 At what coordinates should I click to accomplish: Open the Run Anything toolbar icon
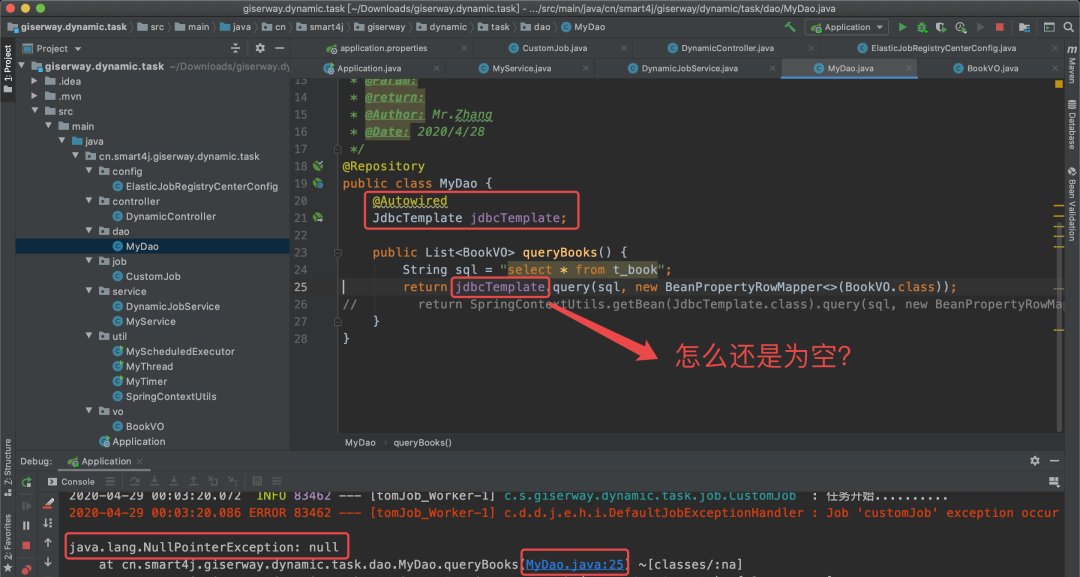point(1049,27)
